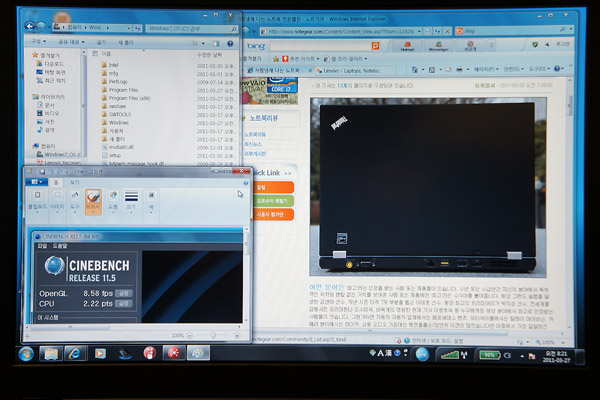600x400 pixels.
Task: Open the Tools group in Paint
Action: 75,201
